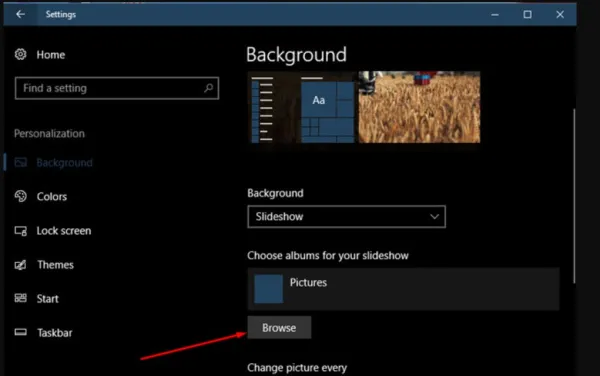
Task: Click the Colors palette icon
Action: 21,196
